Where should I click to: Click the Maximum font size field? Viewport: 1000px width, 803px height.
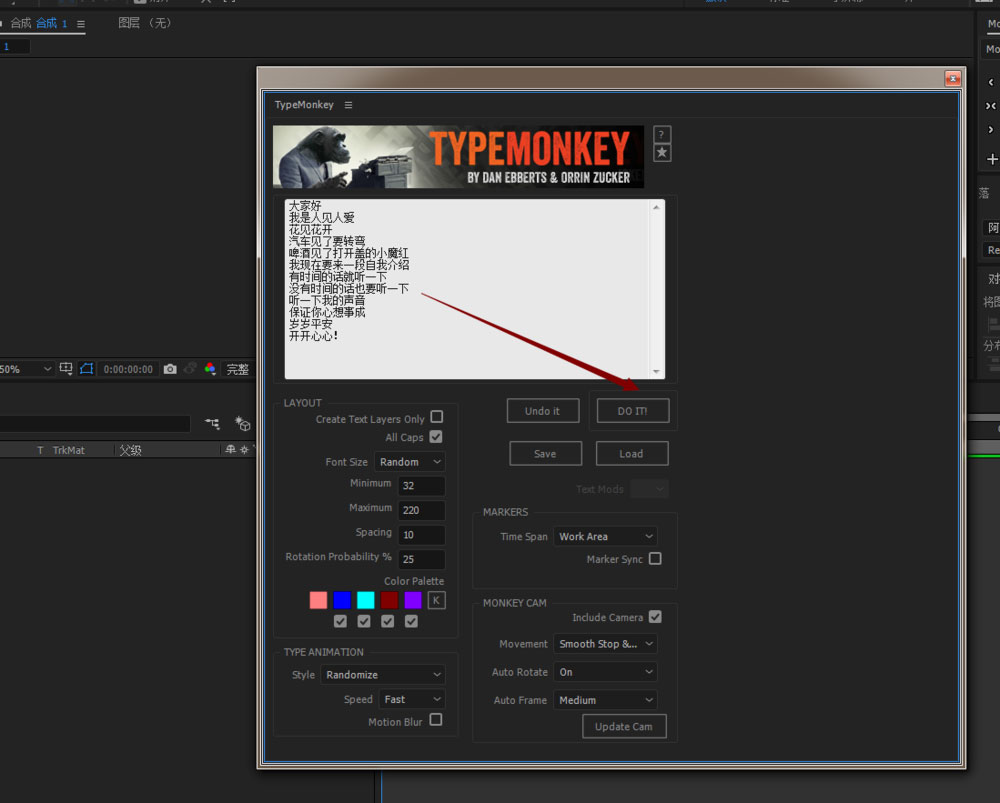[x=421, y=510]
